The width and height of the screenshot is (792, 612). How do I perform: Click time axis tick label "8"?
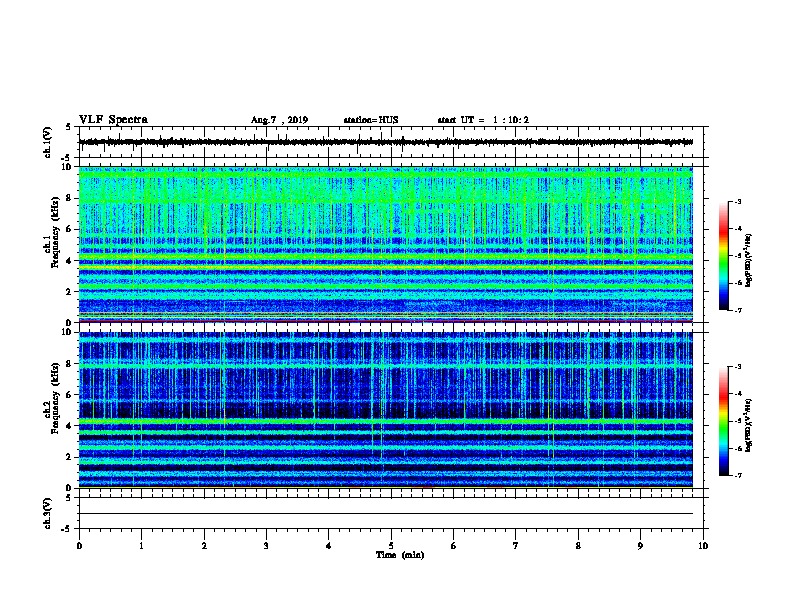[578, 546]
